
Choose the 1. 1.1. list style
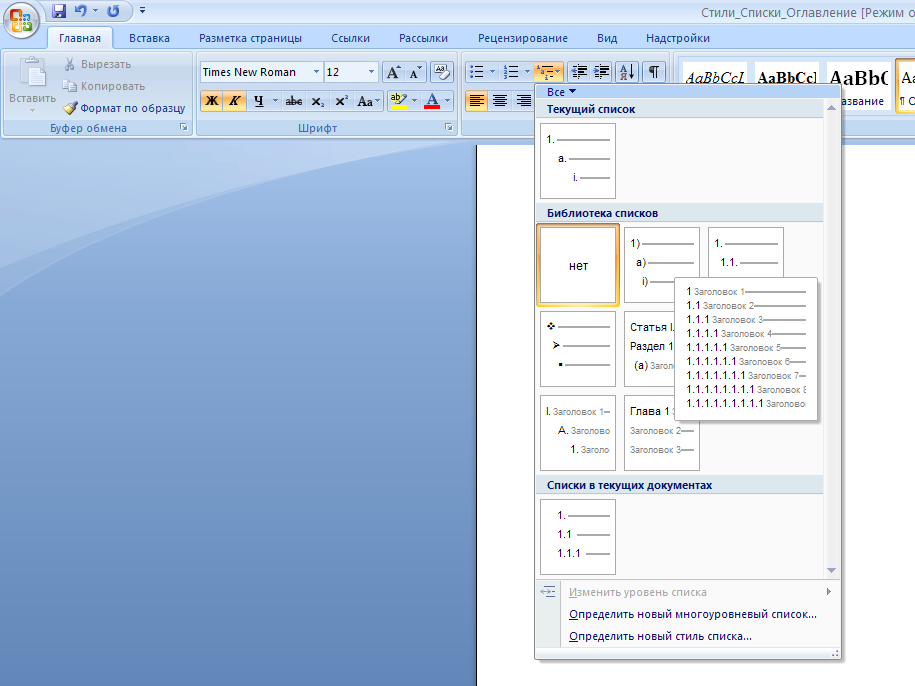pos(746,253)
